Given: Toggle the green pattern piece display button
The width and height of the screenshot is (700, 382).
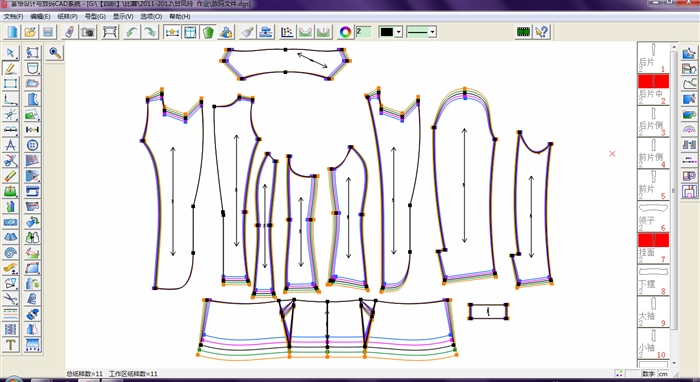Looking at the screenshot, I should tap(208, 32).
